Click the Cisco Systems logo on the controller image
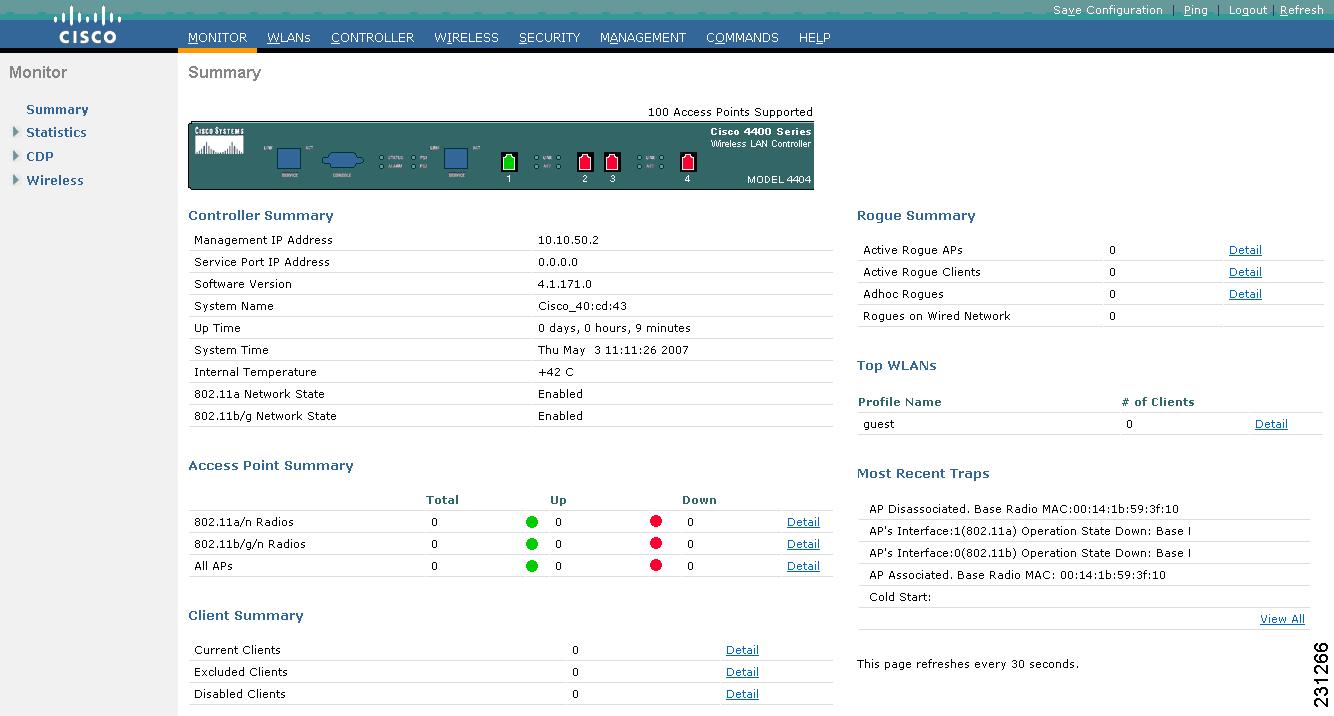This screenshot has height=716, width=1334. pos(219,141)
